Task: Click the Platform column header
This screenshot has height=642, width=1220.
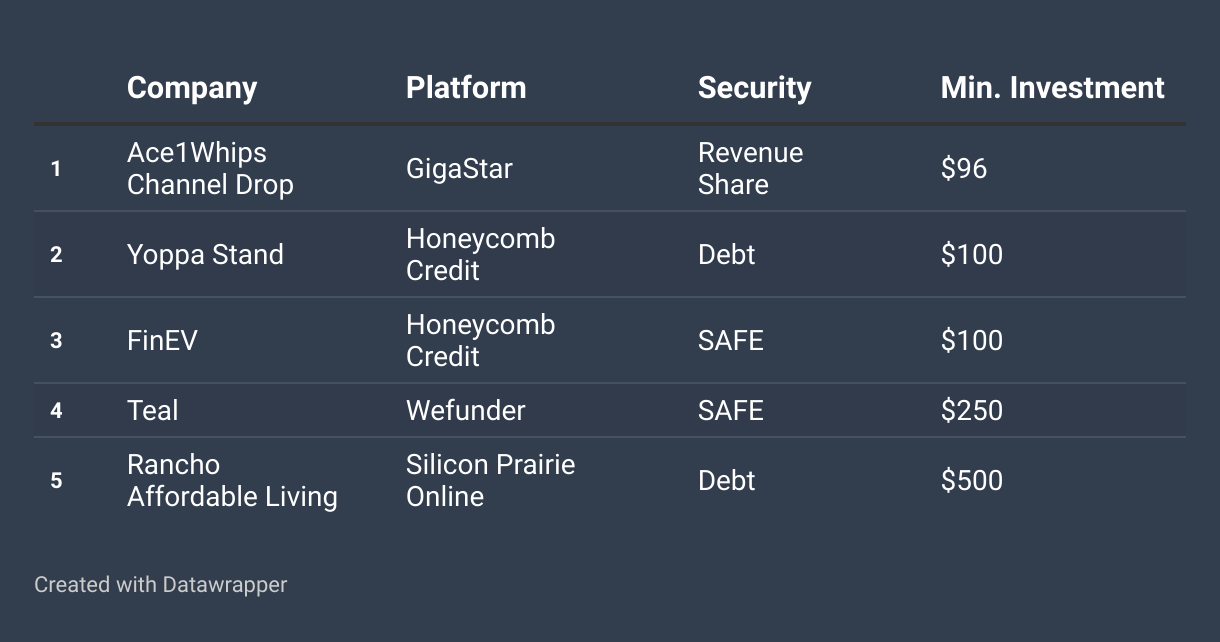Action: 466,88
